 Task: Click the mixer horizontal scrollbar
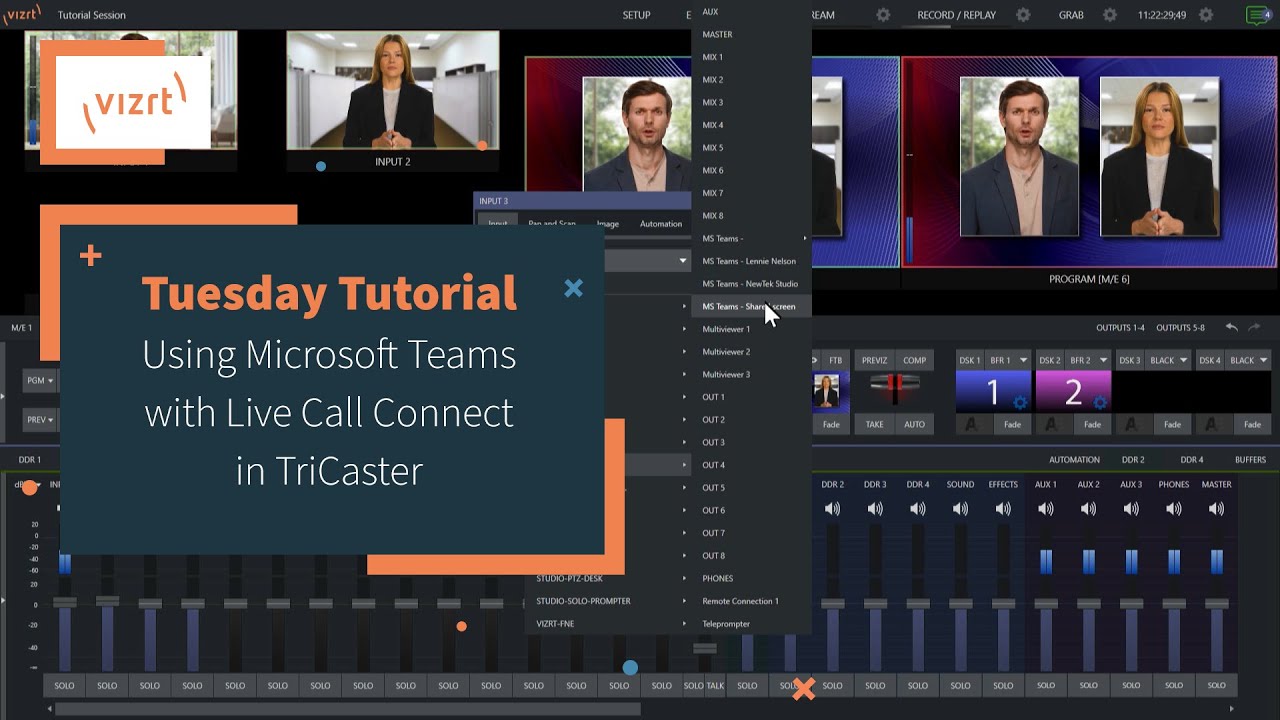(347, 709)
